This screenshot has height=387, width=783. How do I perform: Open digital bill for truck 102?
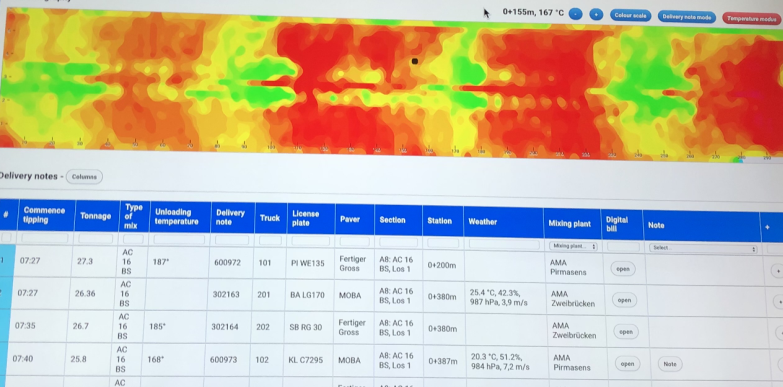click(x=627, y=364)
